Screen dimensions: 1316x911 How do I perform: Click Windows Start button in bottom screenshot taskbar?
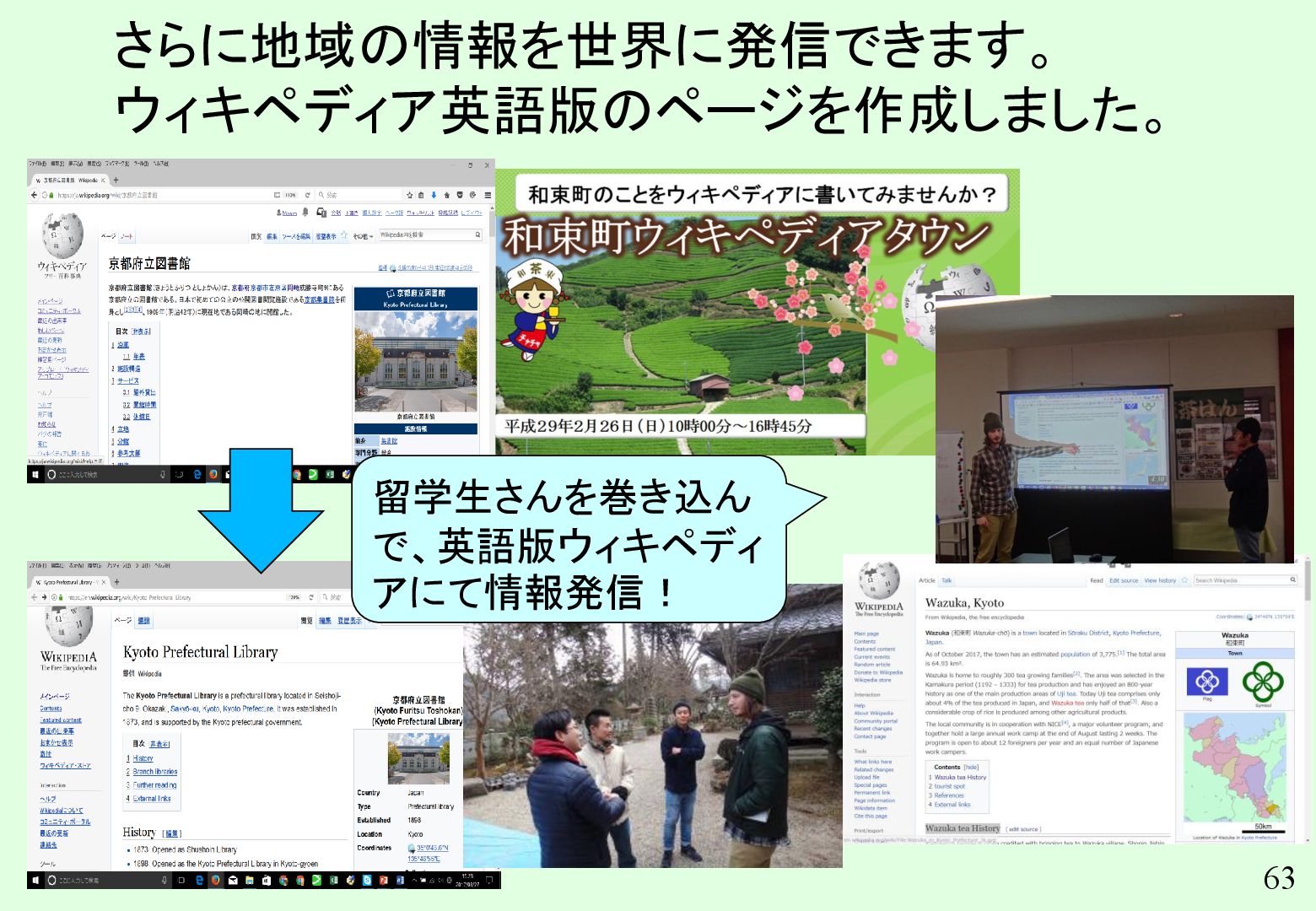pos(35,881)
